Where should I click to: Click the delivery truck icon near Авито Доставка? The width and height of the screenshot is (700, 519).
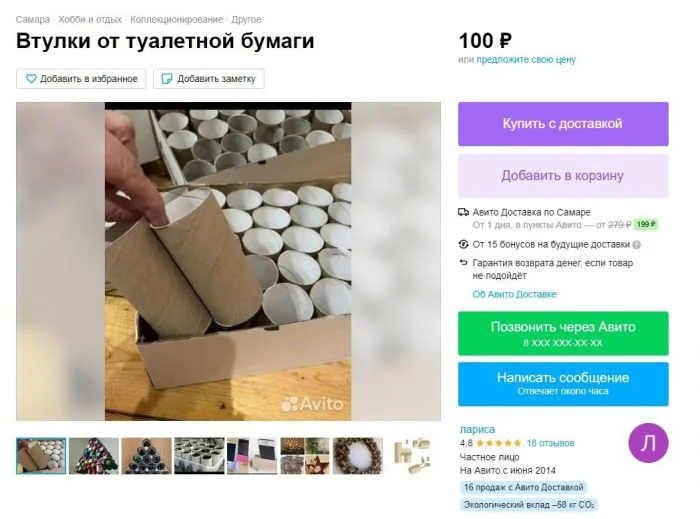pos(463,212)
